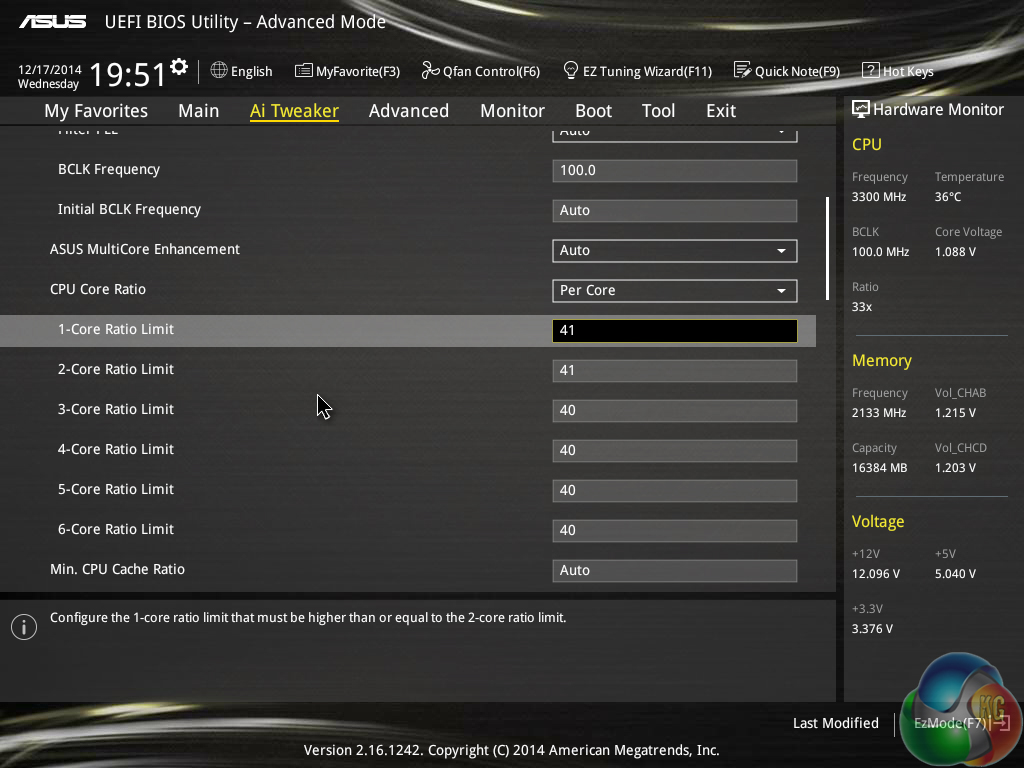
Task: Click the settings list scrollbar thumb
Action: tap(827, 248)
